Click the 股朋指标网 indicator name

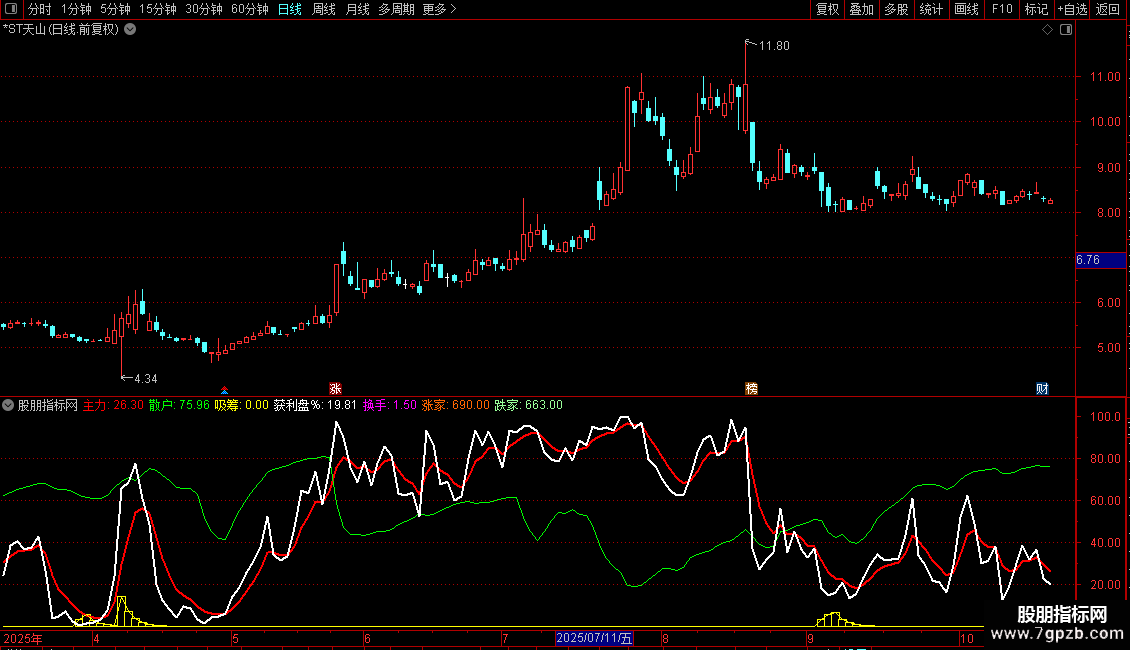tap(48, 405)
